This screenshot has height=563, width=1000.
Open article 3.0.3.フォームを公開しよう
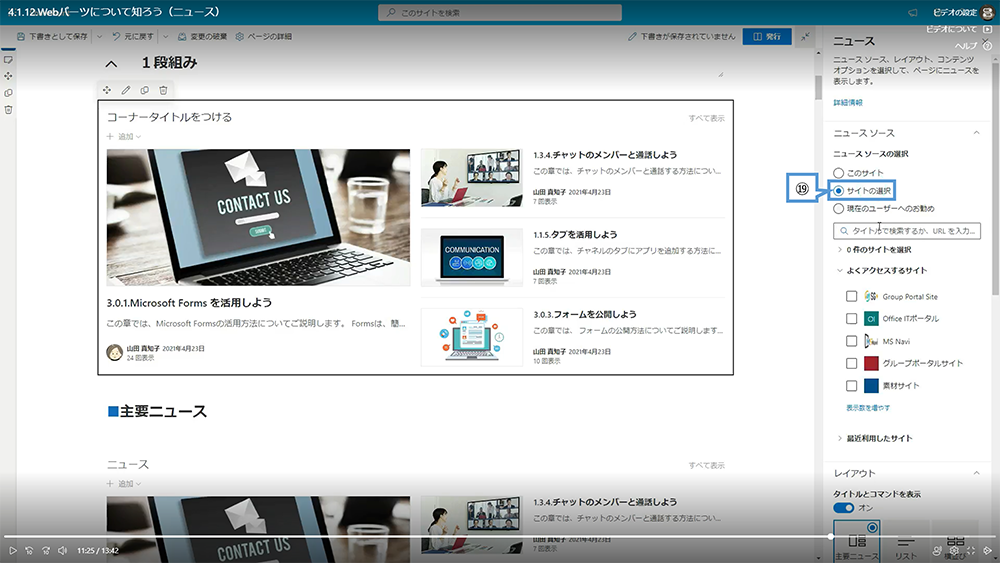point(584,314)
